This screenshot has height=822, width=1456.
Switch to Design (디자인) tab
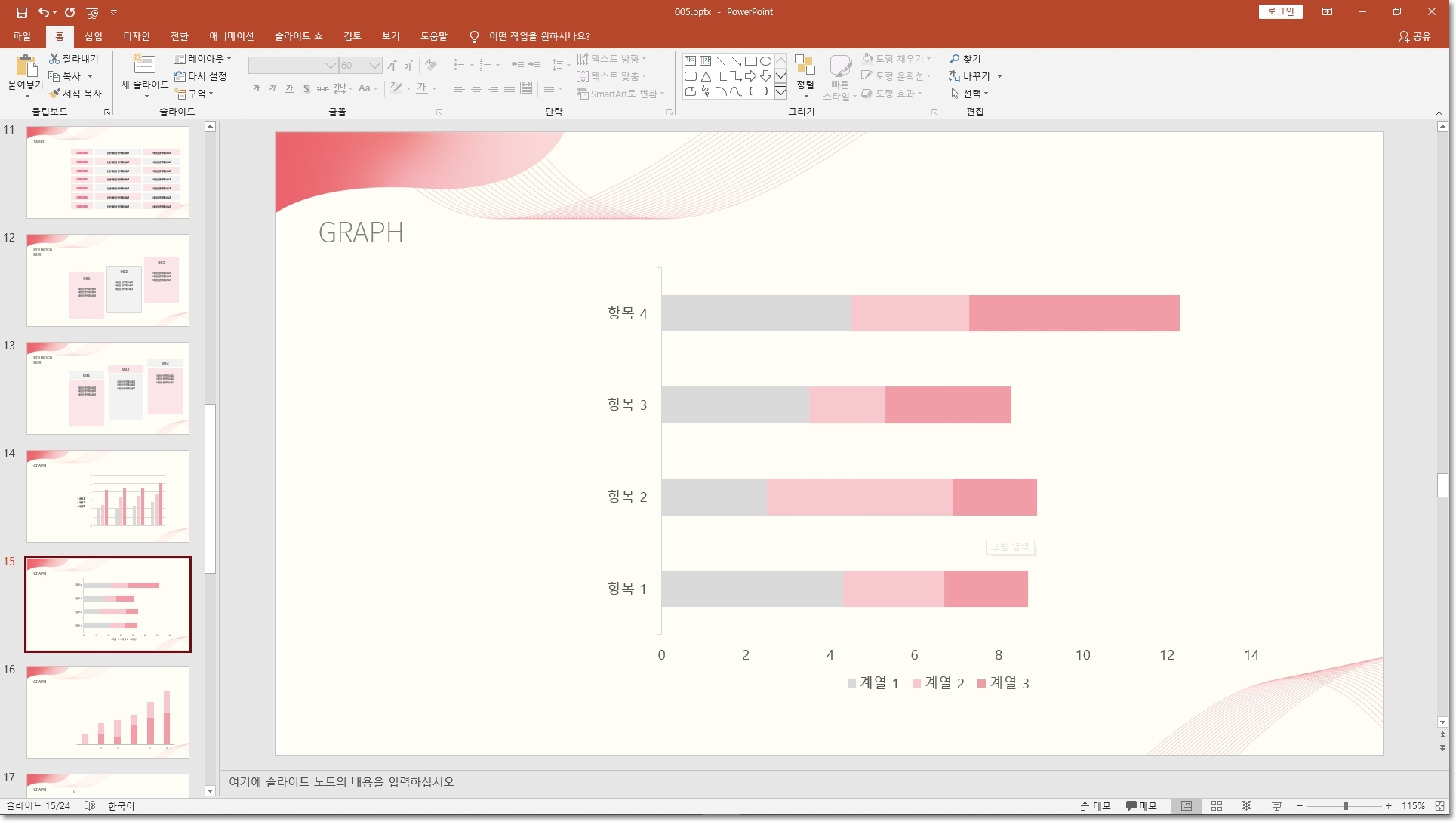click(137, 36)
